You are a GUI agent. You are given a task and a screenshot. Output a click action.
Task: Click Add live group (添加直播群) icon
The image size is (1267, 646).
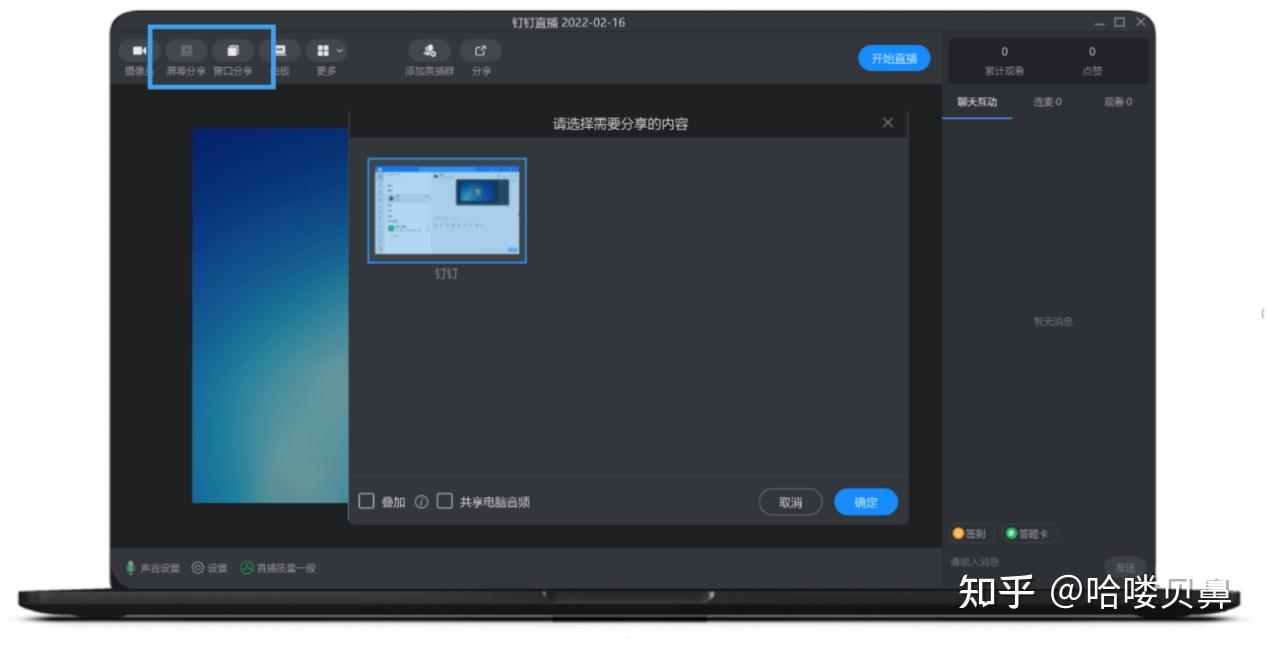coord(429,51)
